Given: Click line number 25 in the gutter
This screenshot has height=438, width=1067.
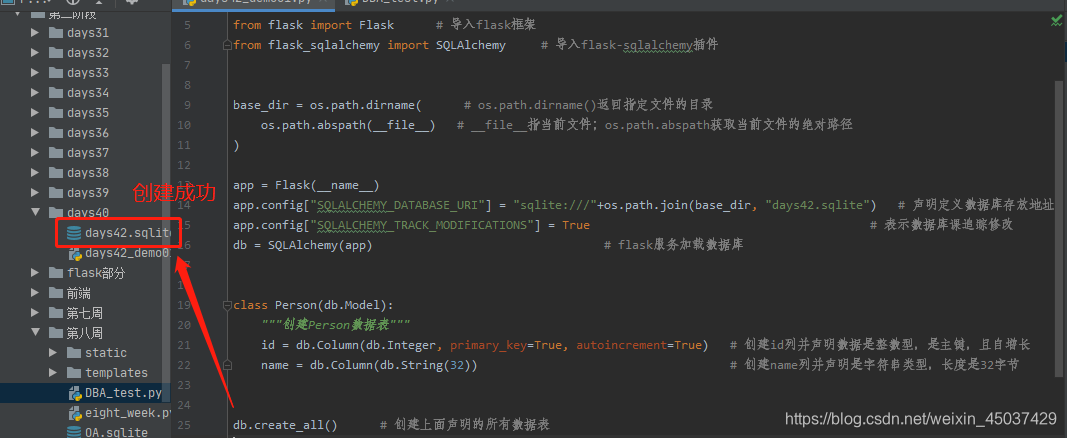Looking at the screenshot, I should click(x=184, y=425).
